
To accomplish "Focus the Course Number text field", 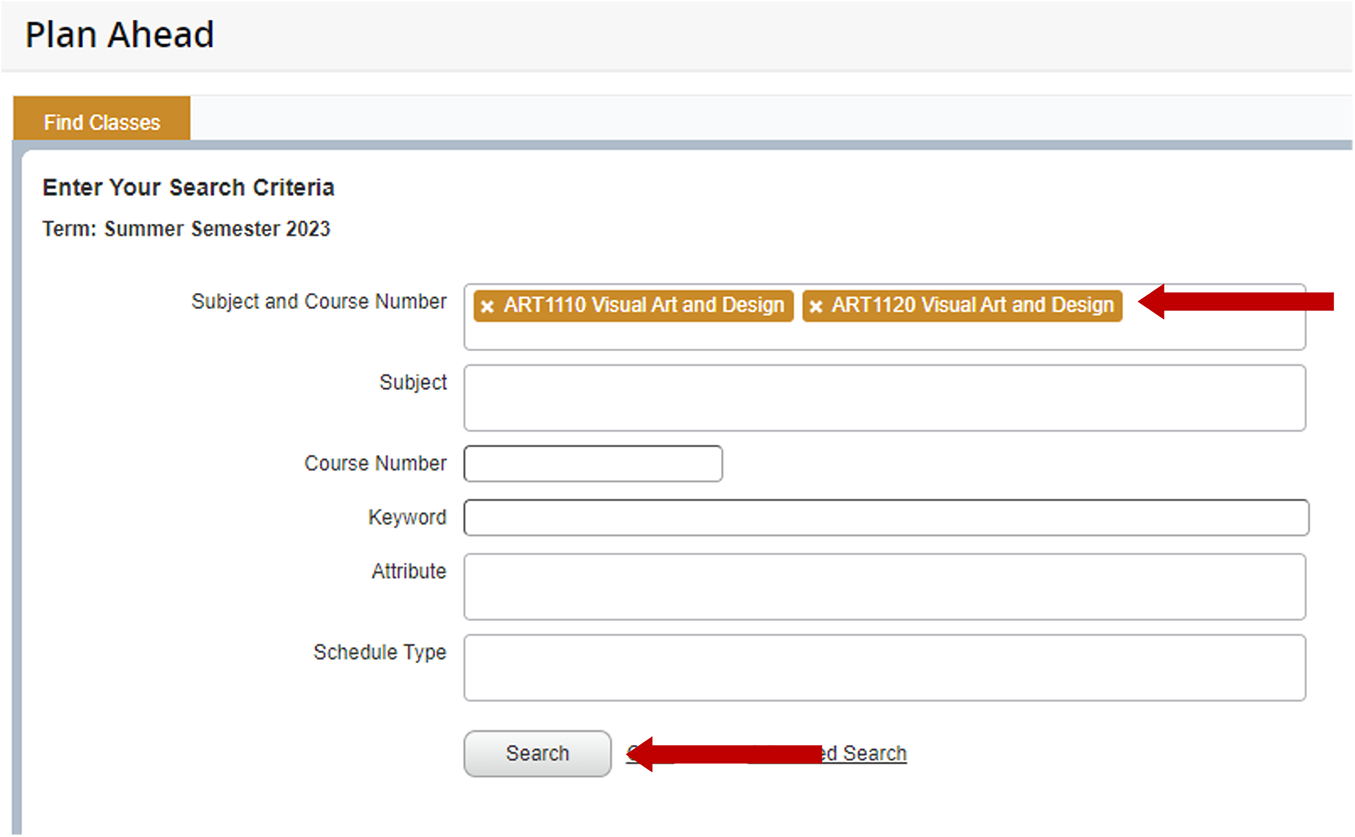I will click(x=593, y=464).
